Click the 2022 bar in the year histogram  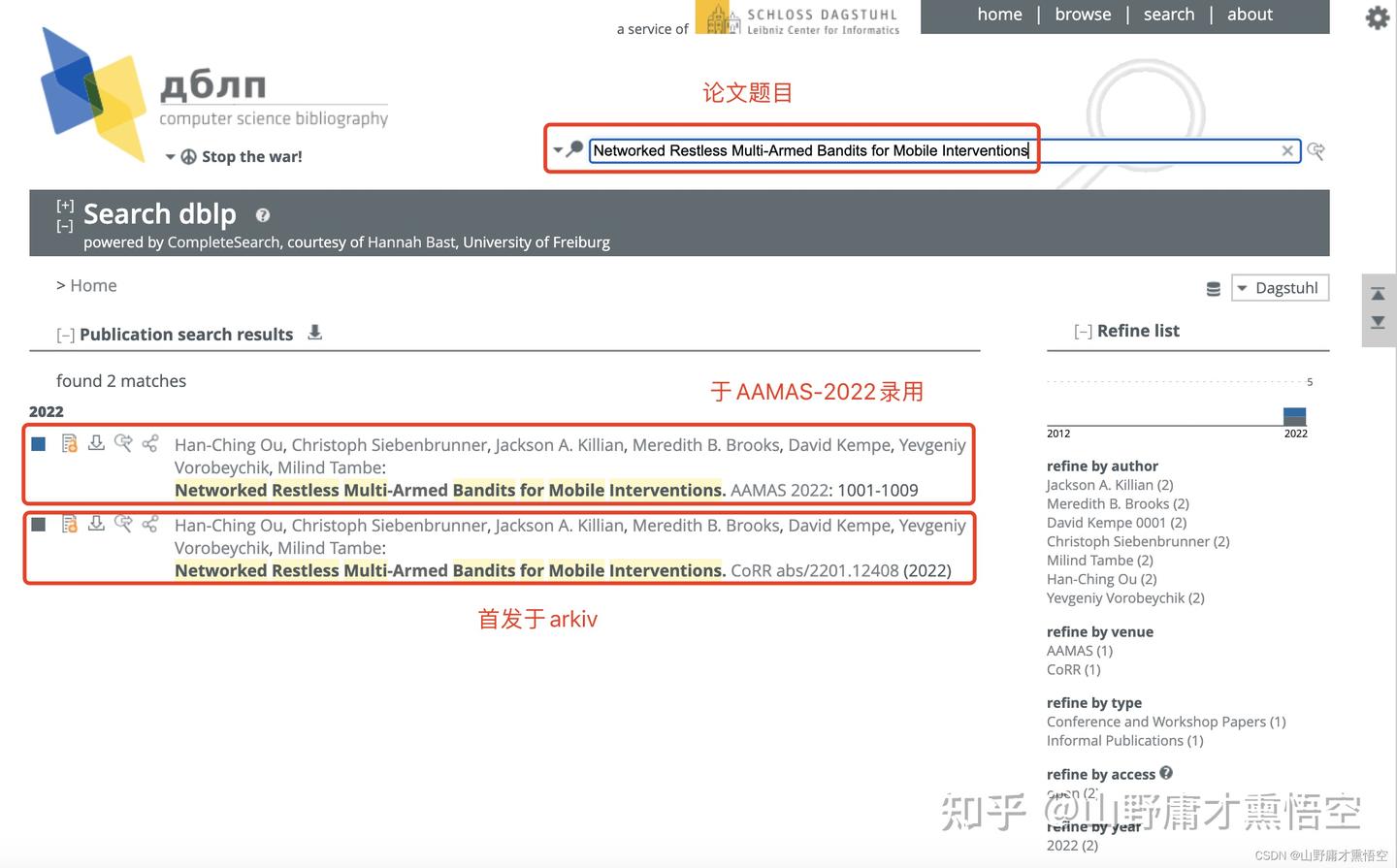[x=1296, y=415]
